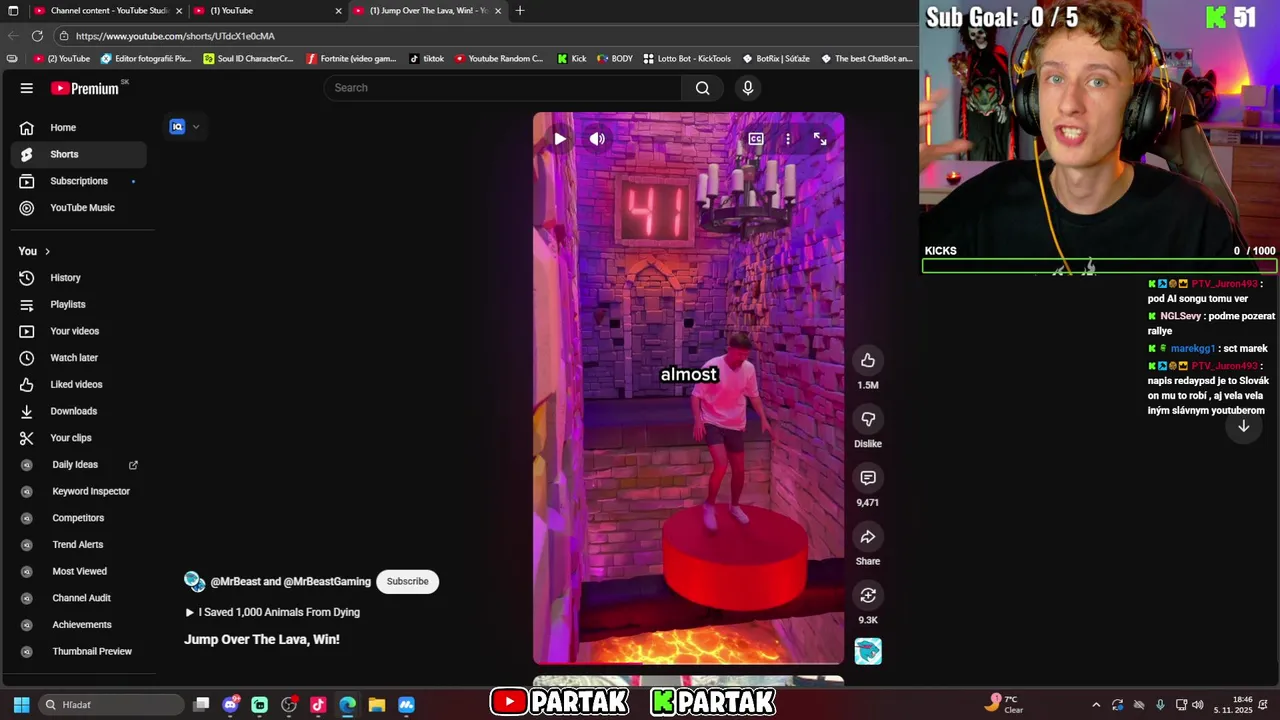
Task: Toggle closed captions on the Short
Action: click(x=756, y=139)
